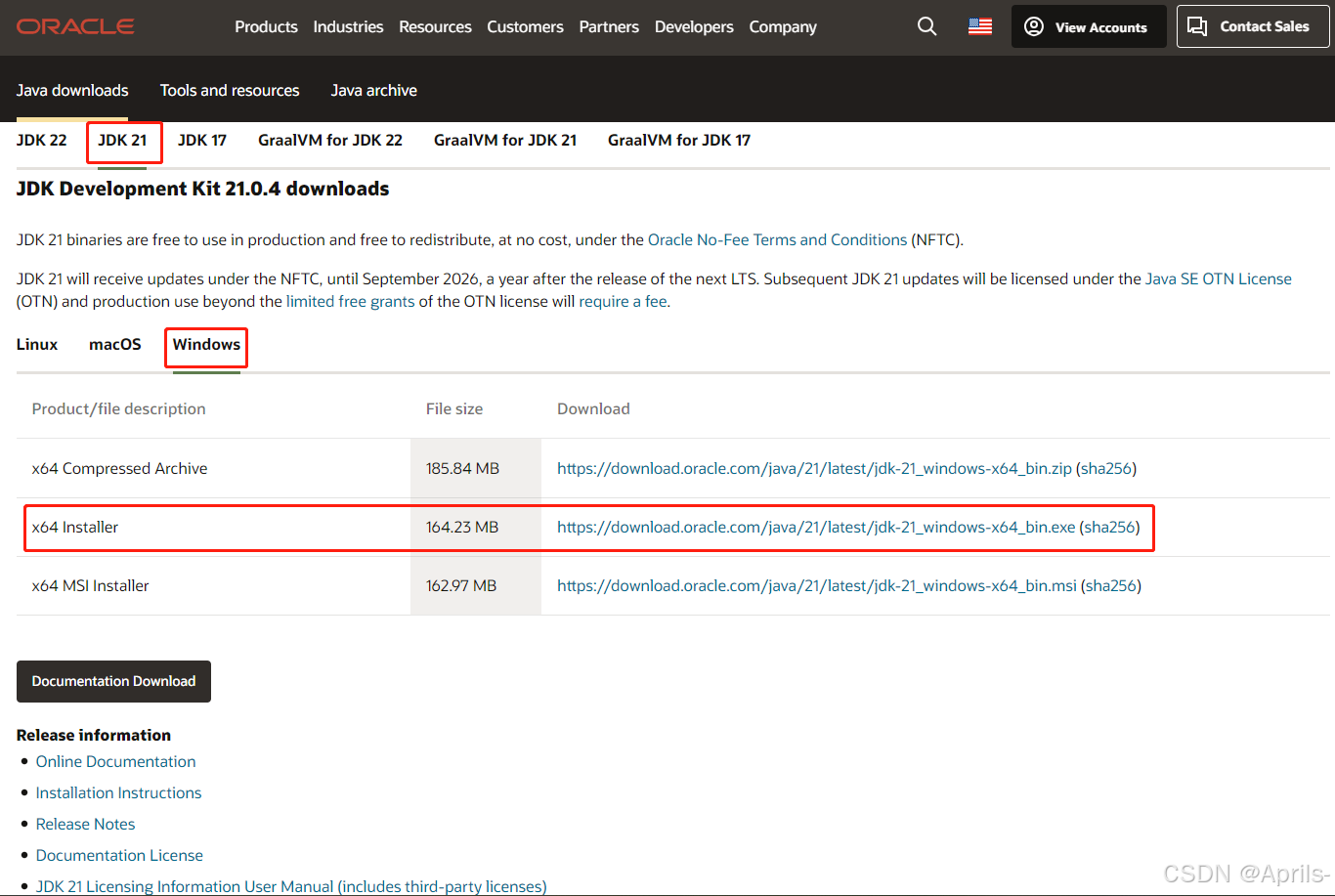Open the search magnifier icon
This screenshot has width=1335, height=896.
926,26
